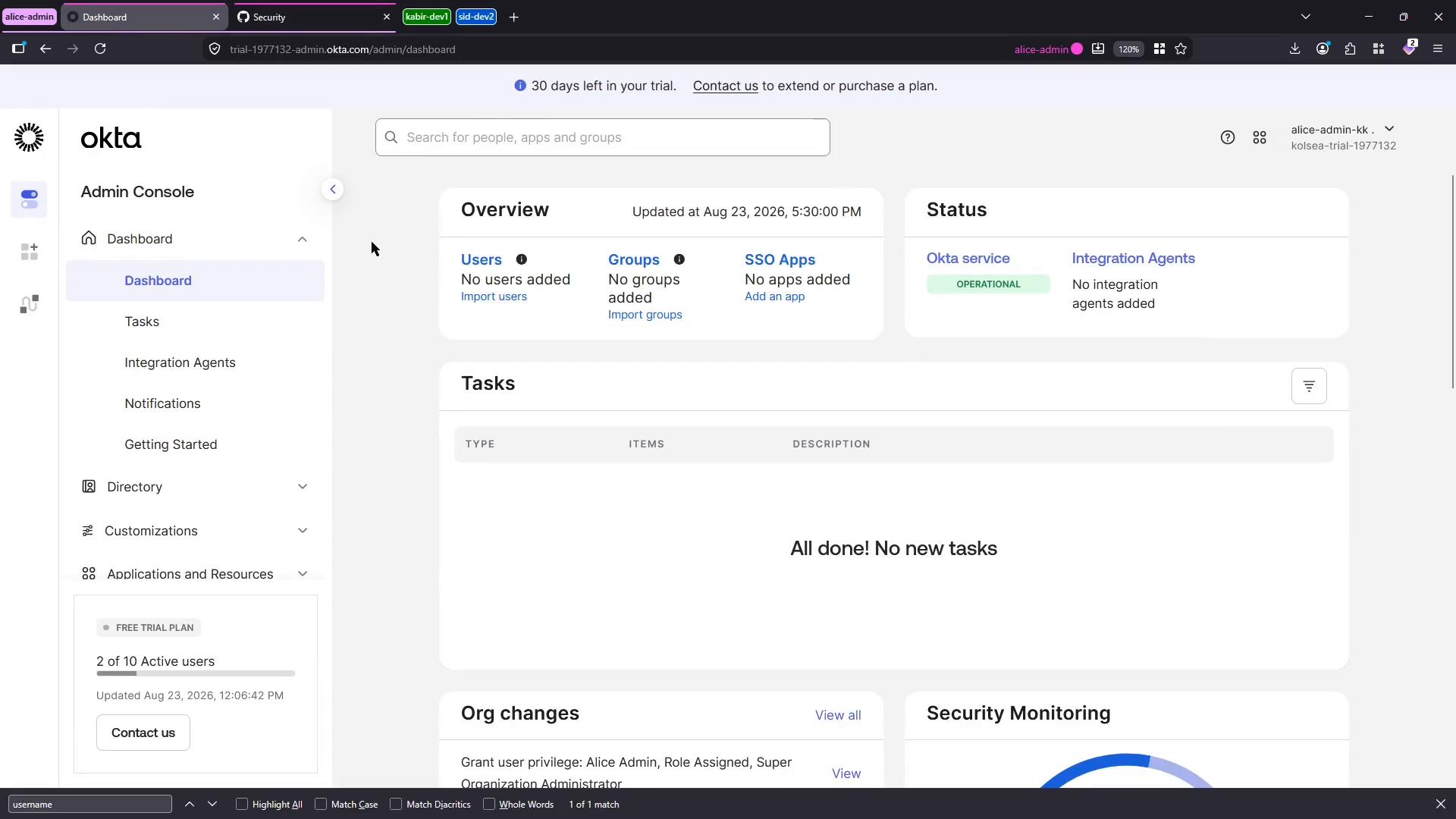Screen dimensions: 1456x819
Task: Close the find bar
Action: (1441, 804)
